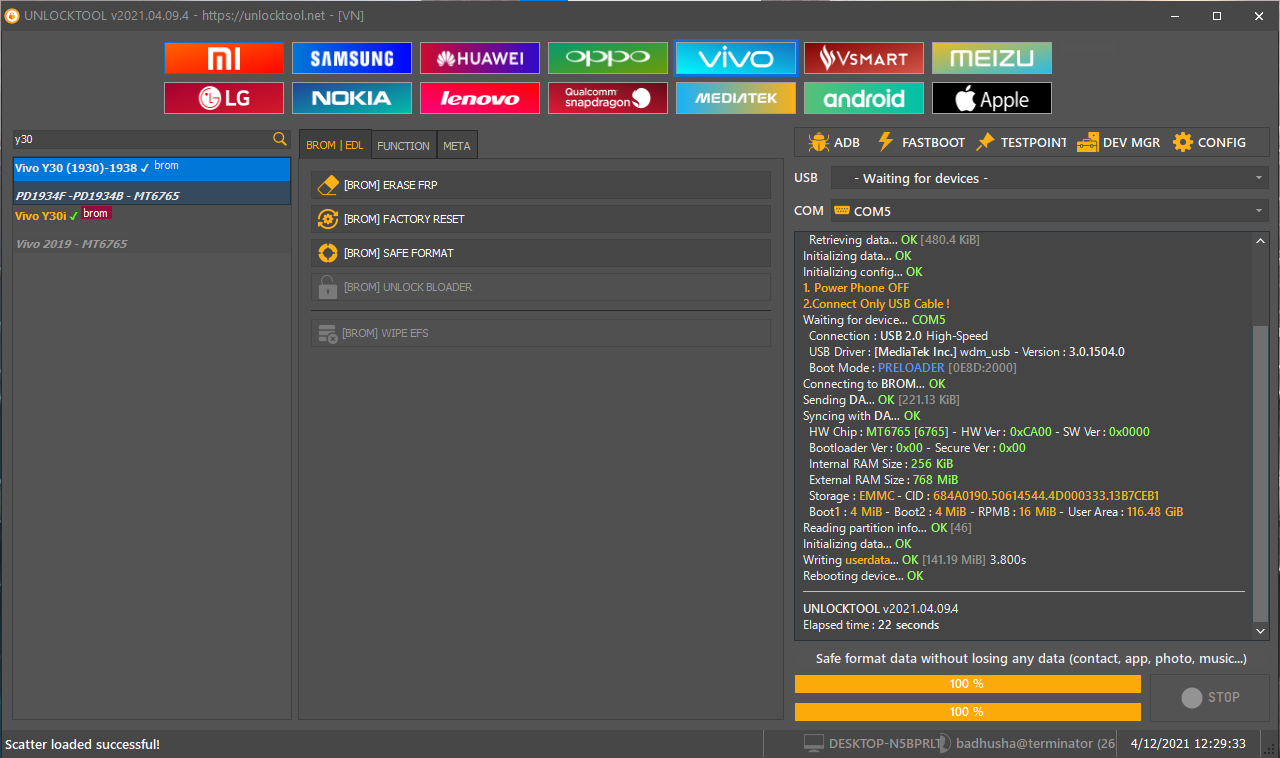This screenshot has height=758, width=1280.
Task: Switch to the BROM | EDL tab
Action: pyautogui.click(x=335, y=145)
